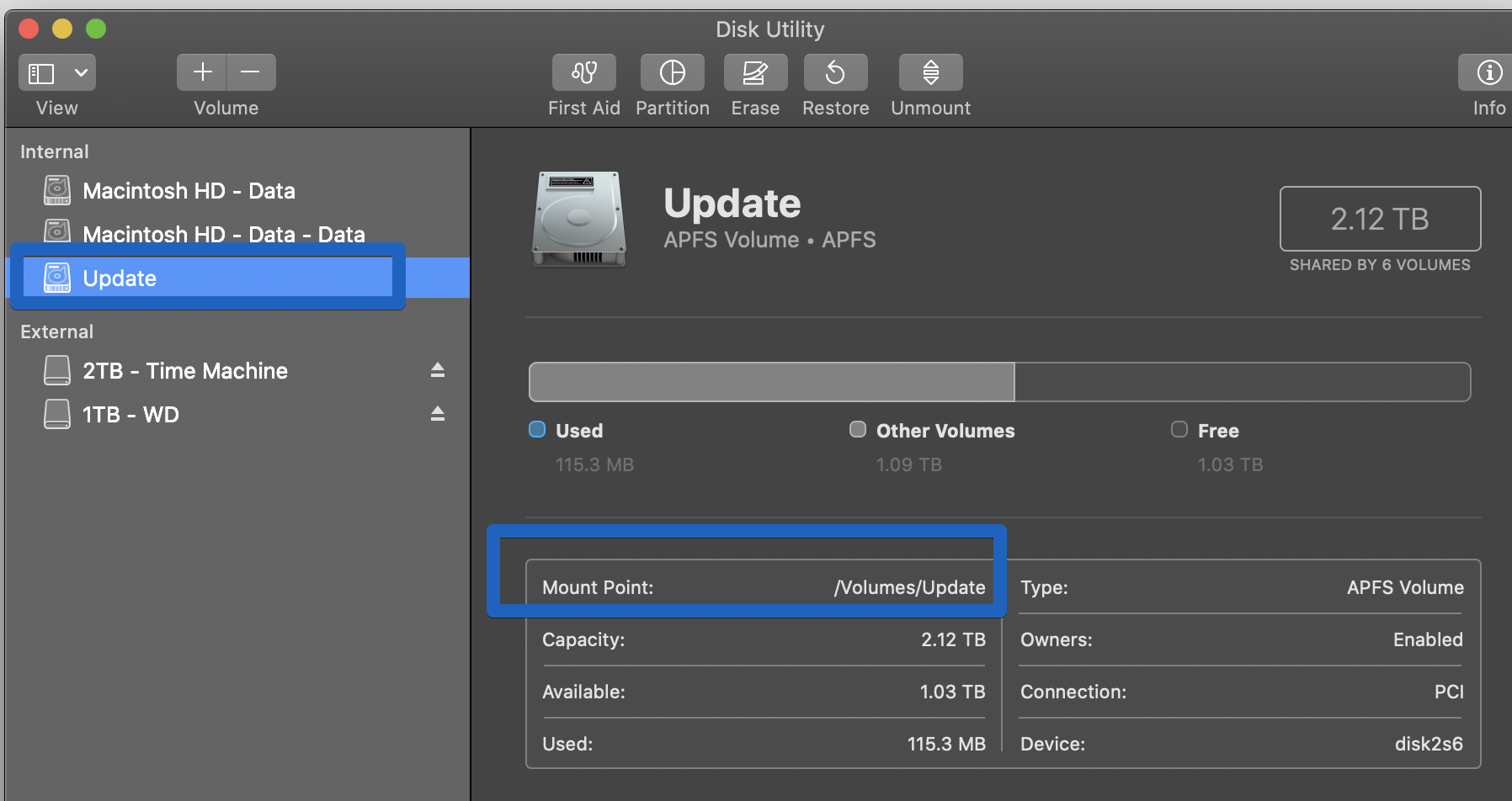
Task: Click the disk usage bar
Action: [x=999, y=382]
